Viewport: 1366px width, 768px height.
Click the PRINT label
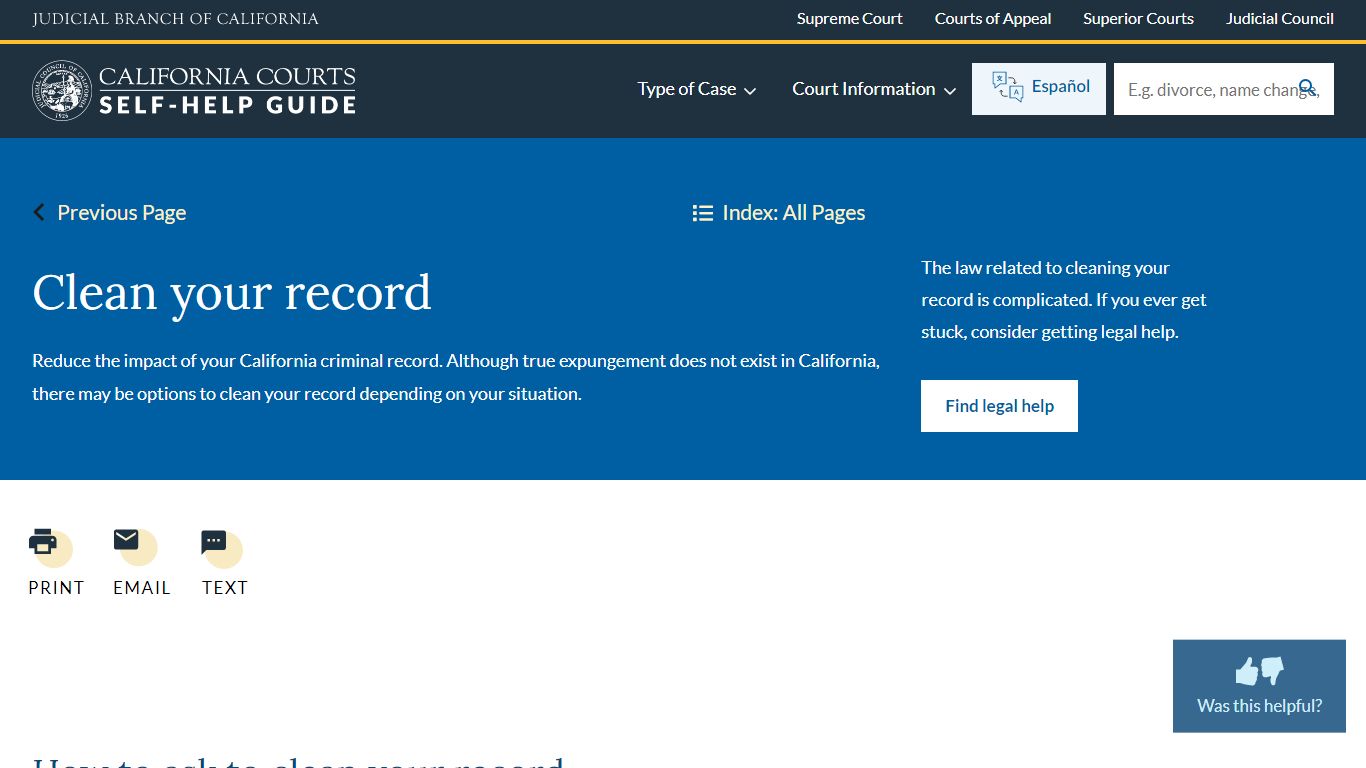pos(56,588)
